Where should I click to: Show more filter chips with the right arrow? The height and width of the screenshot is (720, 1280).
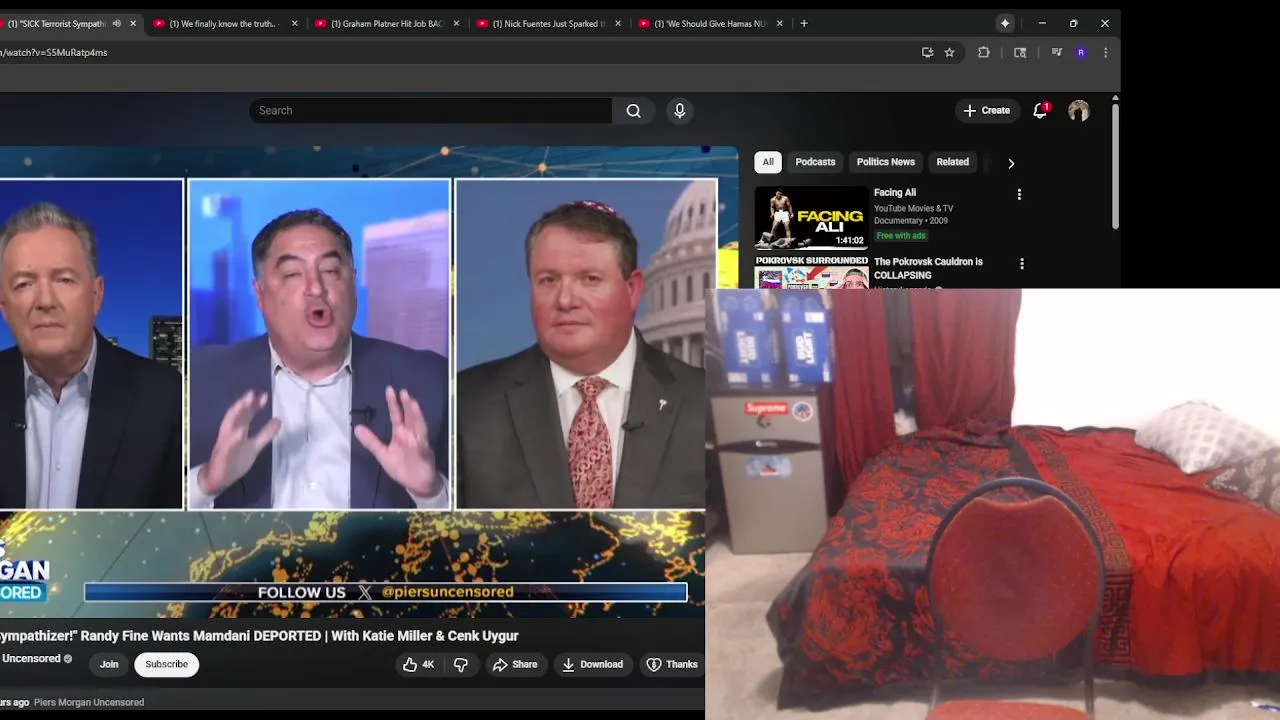pyautogui.click(x=1011, y=163)
